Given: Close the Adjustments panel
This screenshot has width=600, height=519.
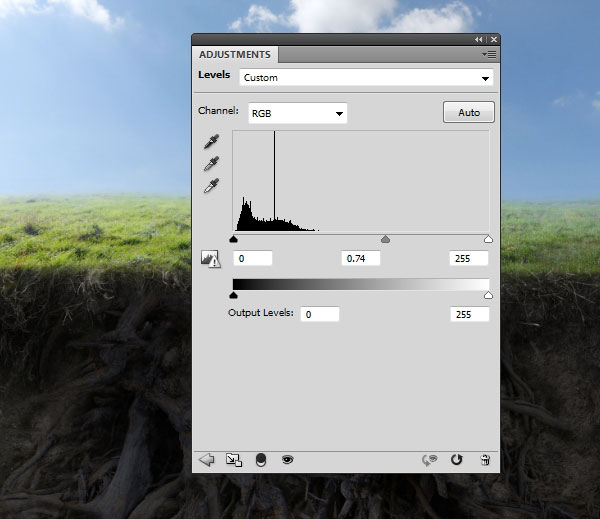Looking at the screenshot, I should tap(494, 39).
